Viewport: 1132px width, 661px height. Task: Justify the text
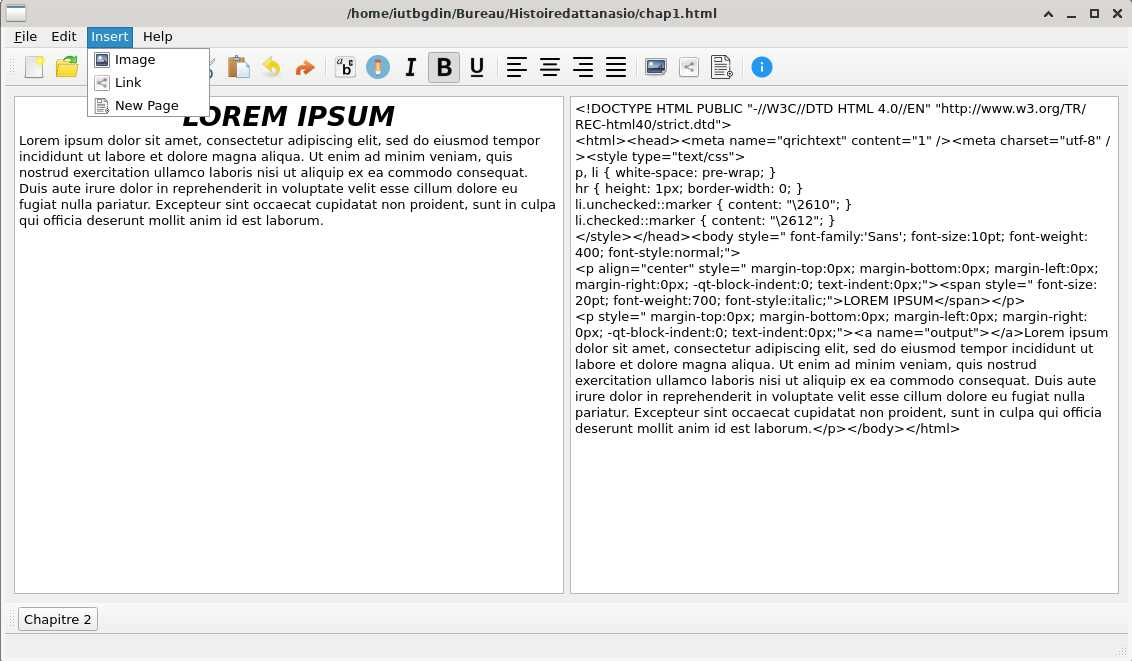tap(616, 67)
